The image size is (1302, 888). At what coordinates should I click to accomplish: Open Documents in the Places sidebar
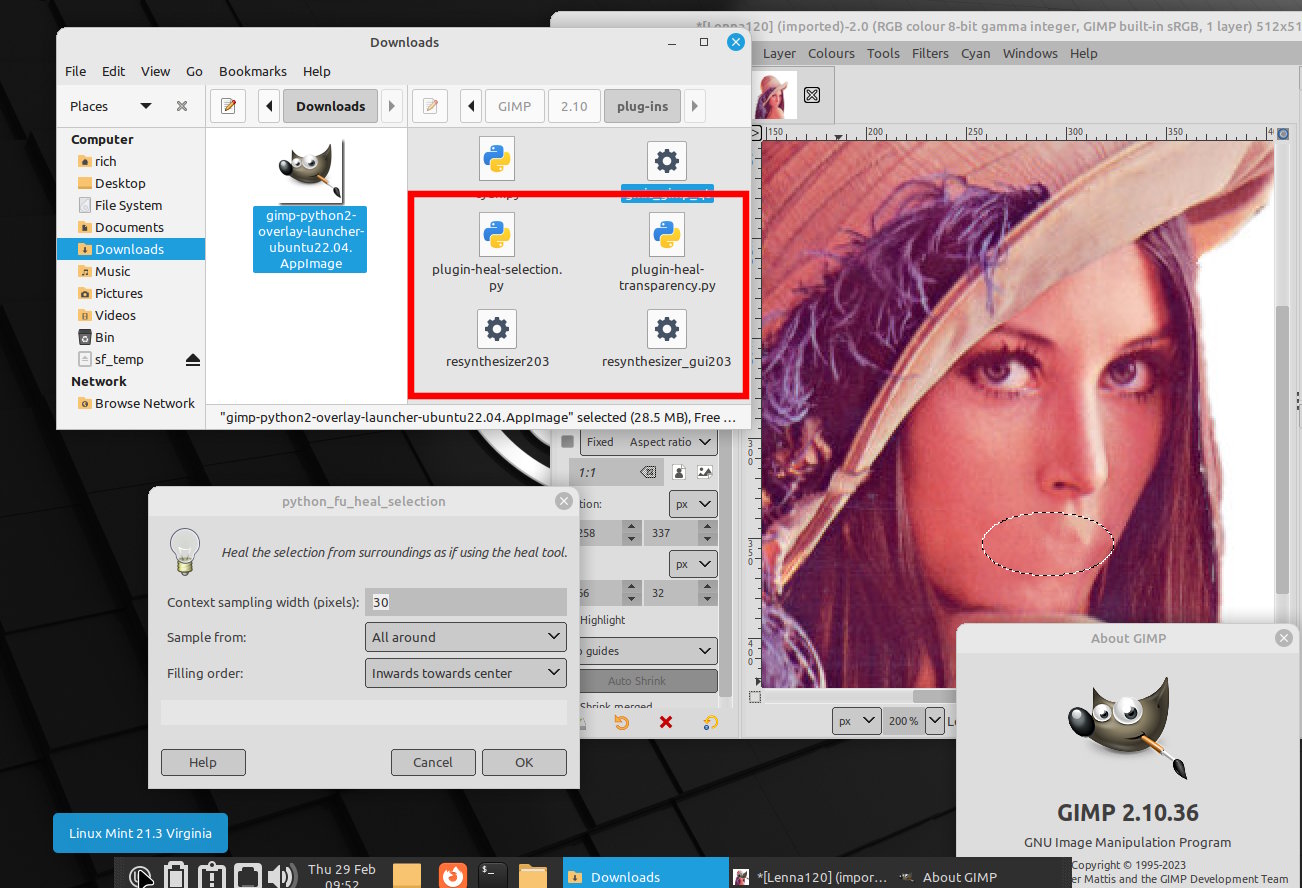point(129,227)
